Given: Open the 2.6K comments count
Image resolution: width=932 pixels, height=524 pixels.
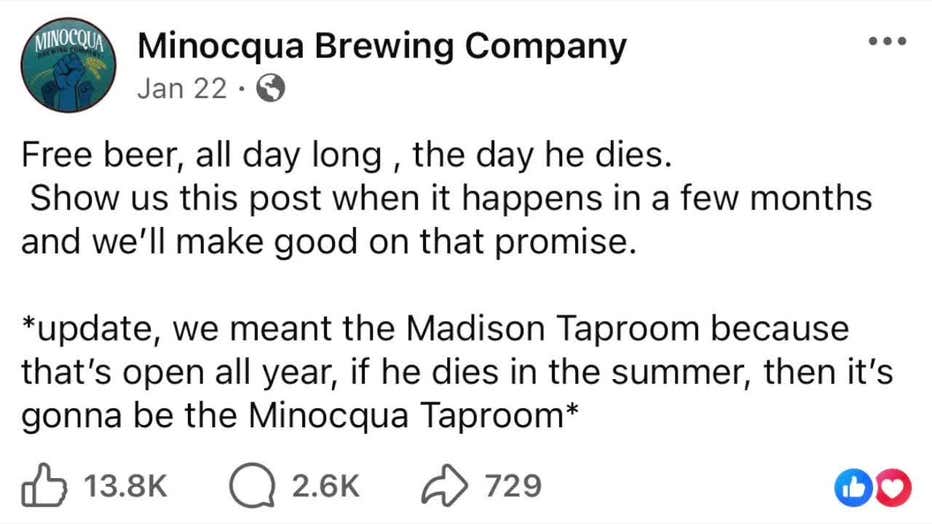Looking at the screenshot, I should [323, 486].
